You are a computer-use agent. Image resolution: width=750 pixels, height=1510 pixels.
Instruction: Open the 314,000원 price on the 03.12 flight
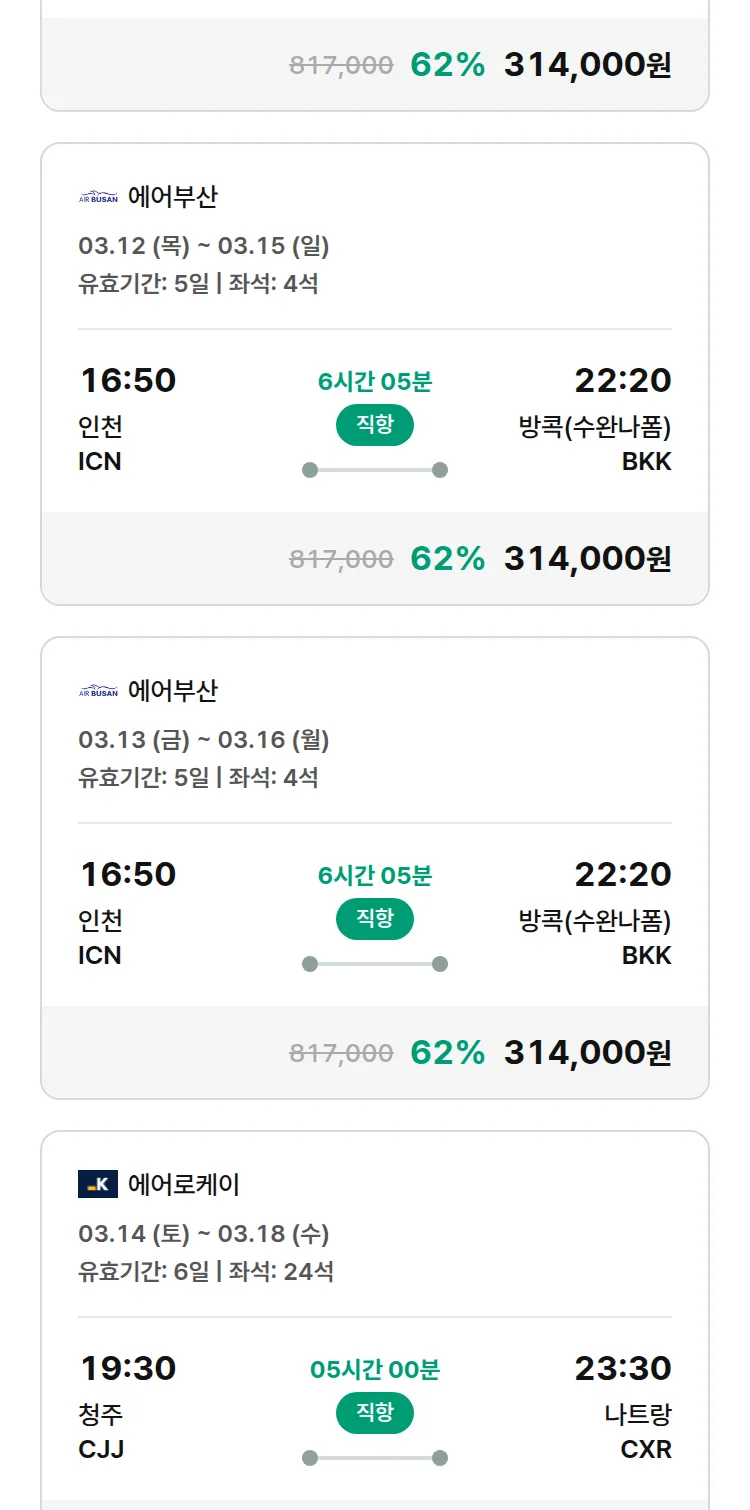pos(587,558)
